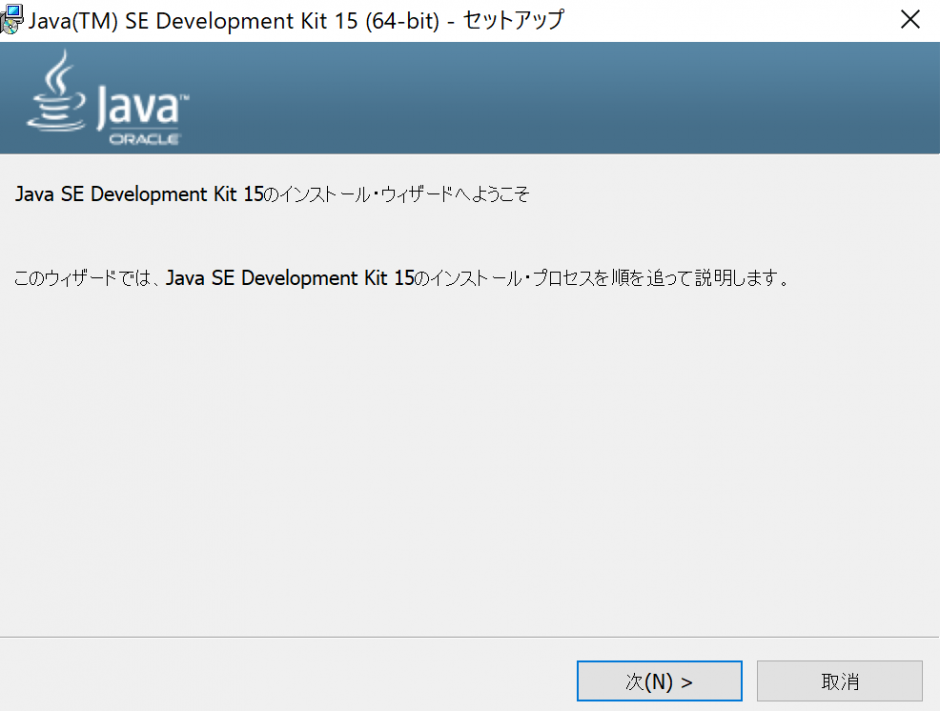Choose the cancel option labeled 取消
The height and width of the screenshot is (711, 940).
pyautogui.click(x=839, y=680)
